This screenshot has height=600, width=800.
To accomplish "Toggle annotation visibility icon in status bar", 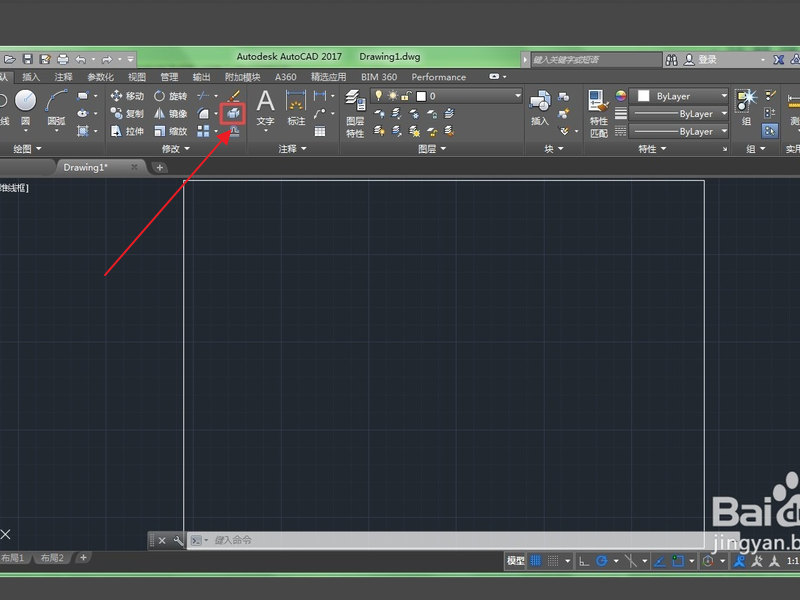I will [739, 561].
